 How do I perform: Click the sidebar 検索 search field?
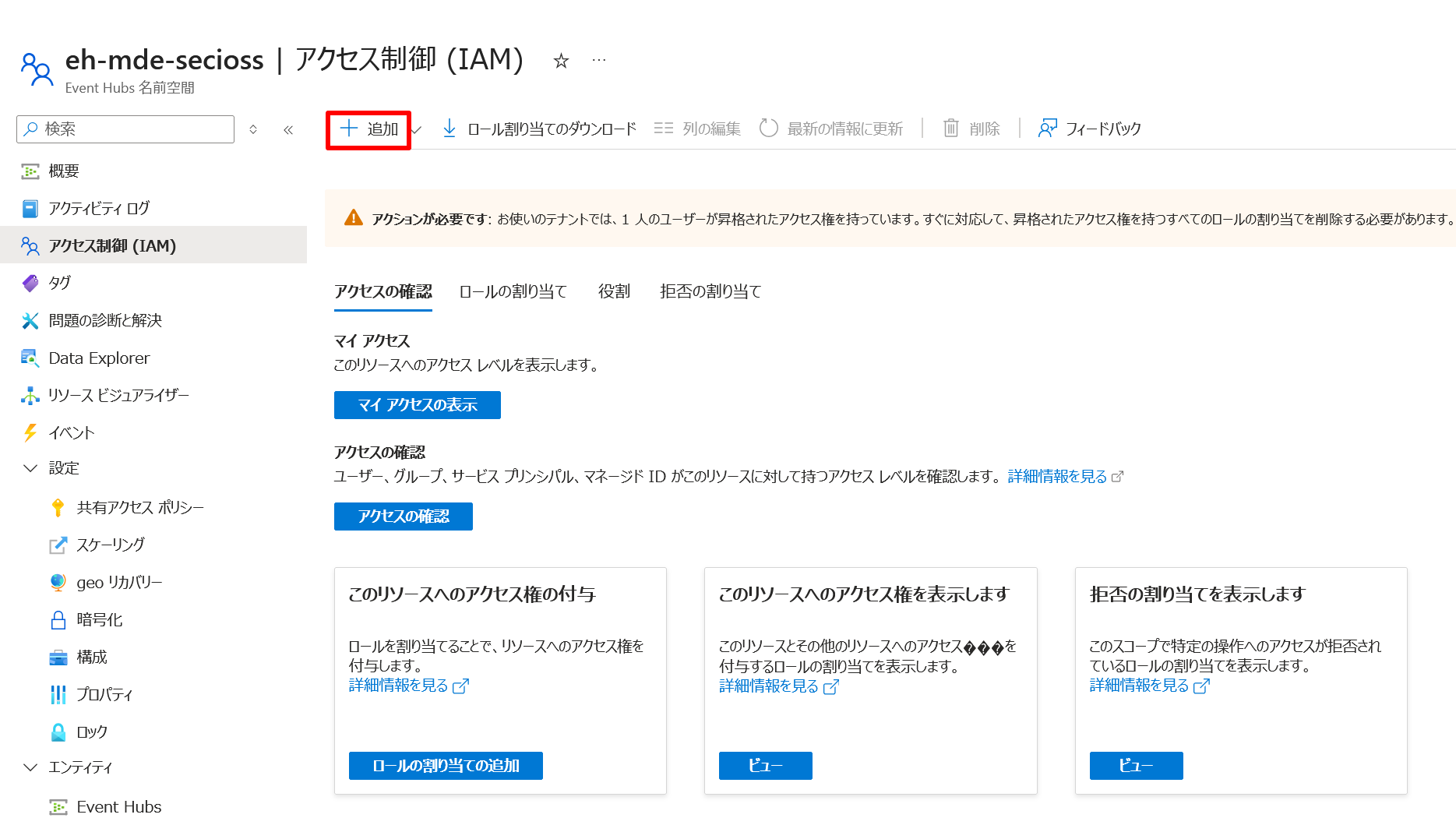(125, 129)
